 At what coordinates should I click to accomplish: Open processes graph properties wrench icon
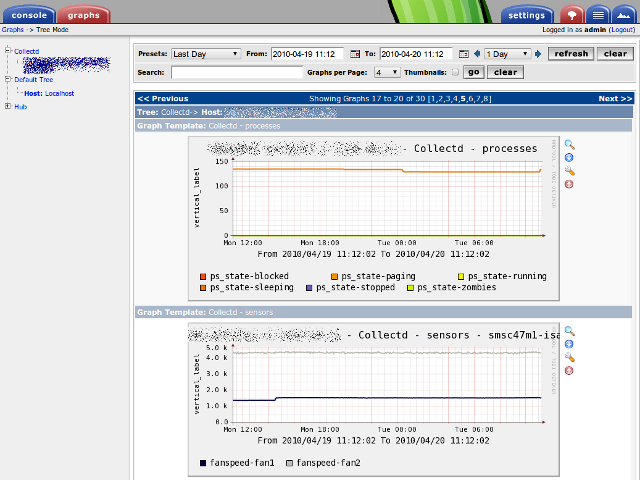(x=569, y=171)
